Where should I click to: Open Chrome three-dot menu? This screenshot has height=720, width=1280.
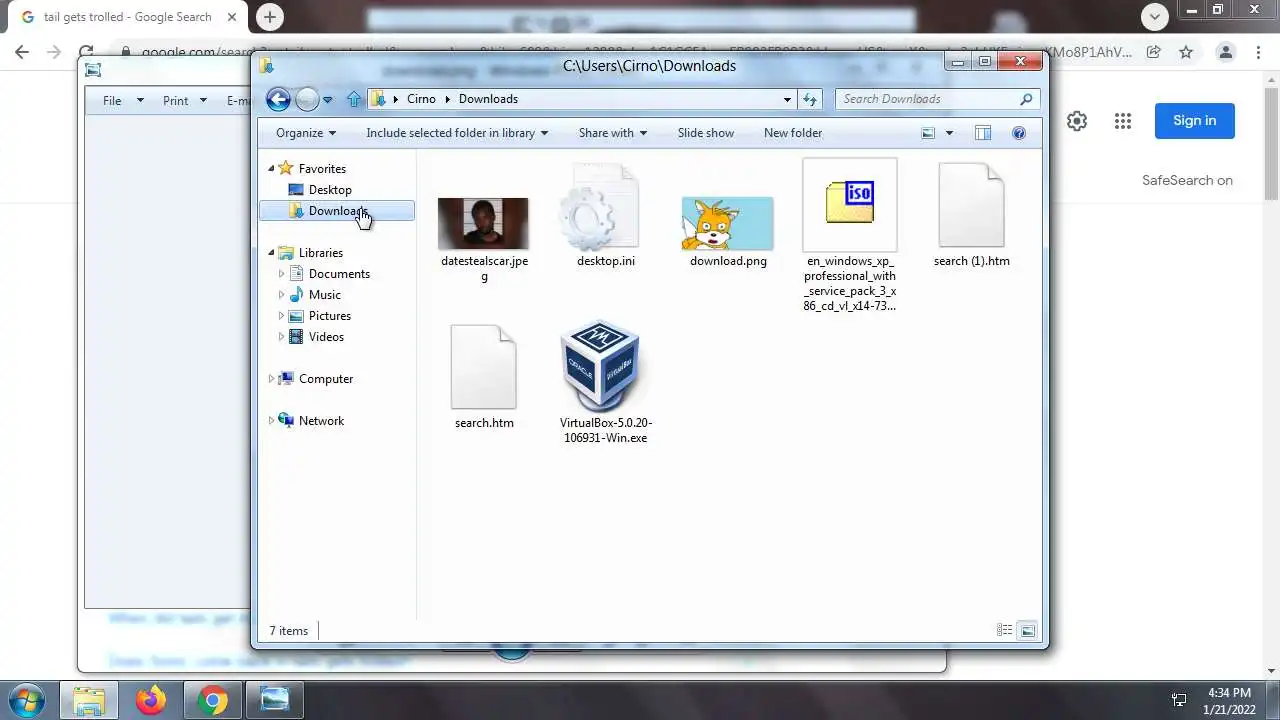pyautogui.click(x=1260, y=52)
